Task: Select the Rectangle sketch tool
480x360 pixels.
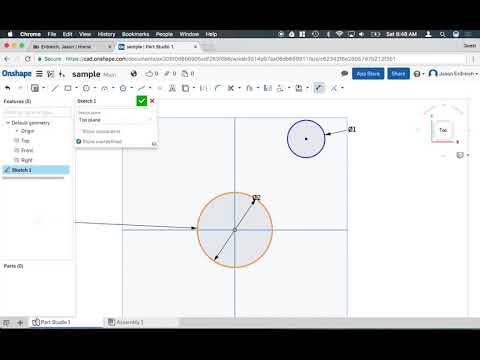Action: 68,88
